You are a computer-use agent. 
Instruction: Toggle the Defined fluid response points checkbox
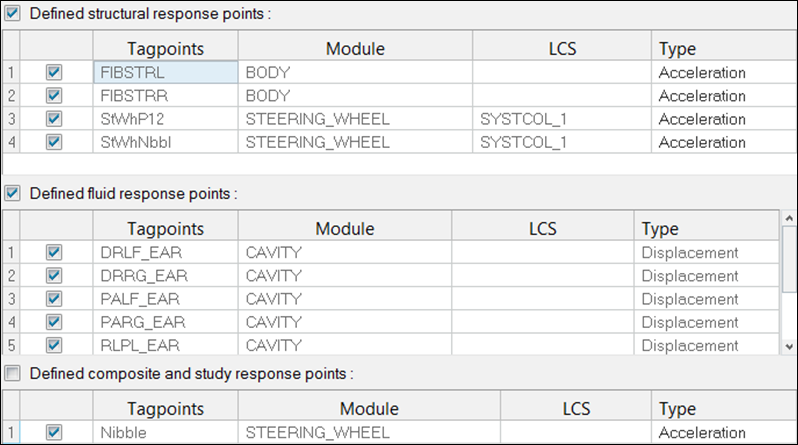click(12, 192)
